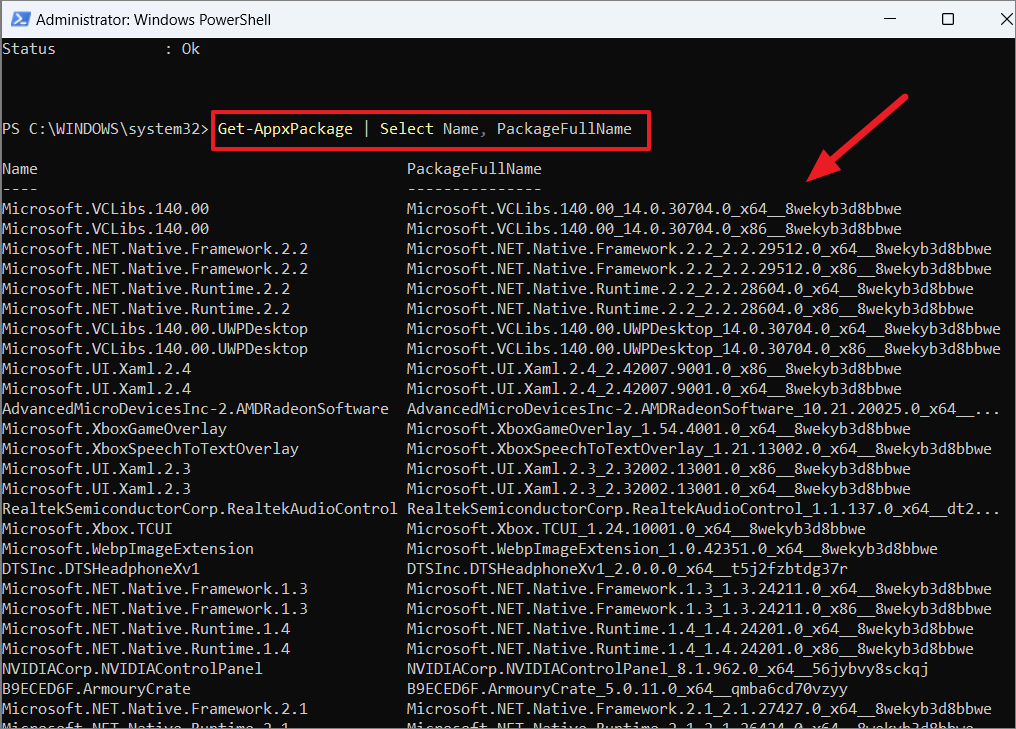Select Microsoft.XboxSpeechToTextOverlay name entry
The image size is (1016, 729).
pyautogui.click(x=150, y=449)
